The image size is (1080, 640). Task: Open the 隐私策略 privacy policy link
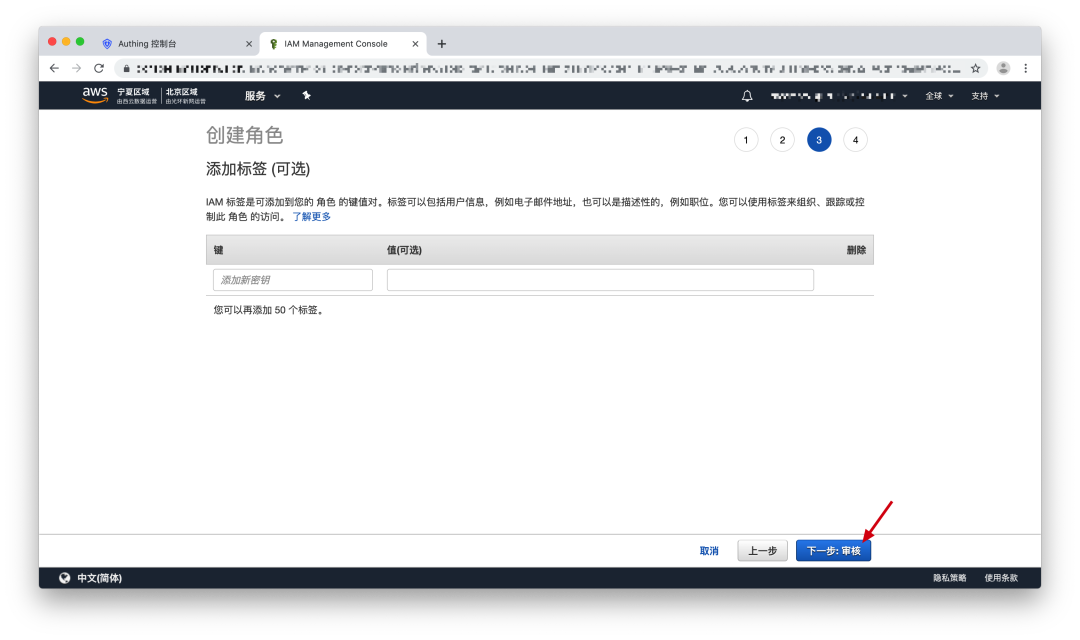click(950, 578)
